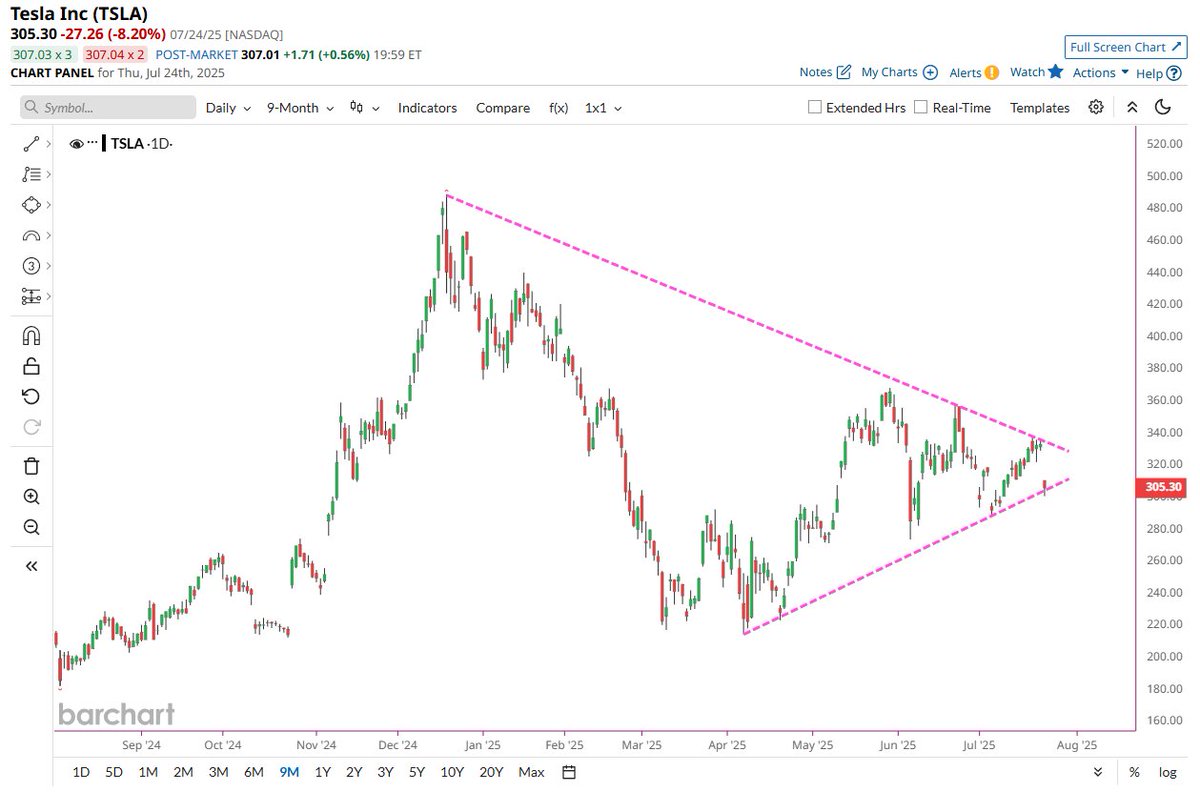Open the candlestick chart type dropdown

coord(364,107)
